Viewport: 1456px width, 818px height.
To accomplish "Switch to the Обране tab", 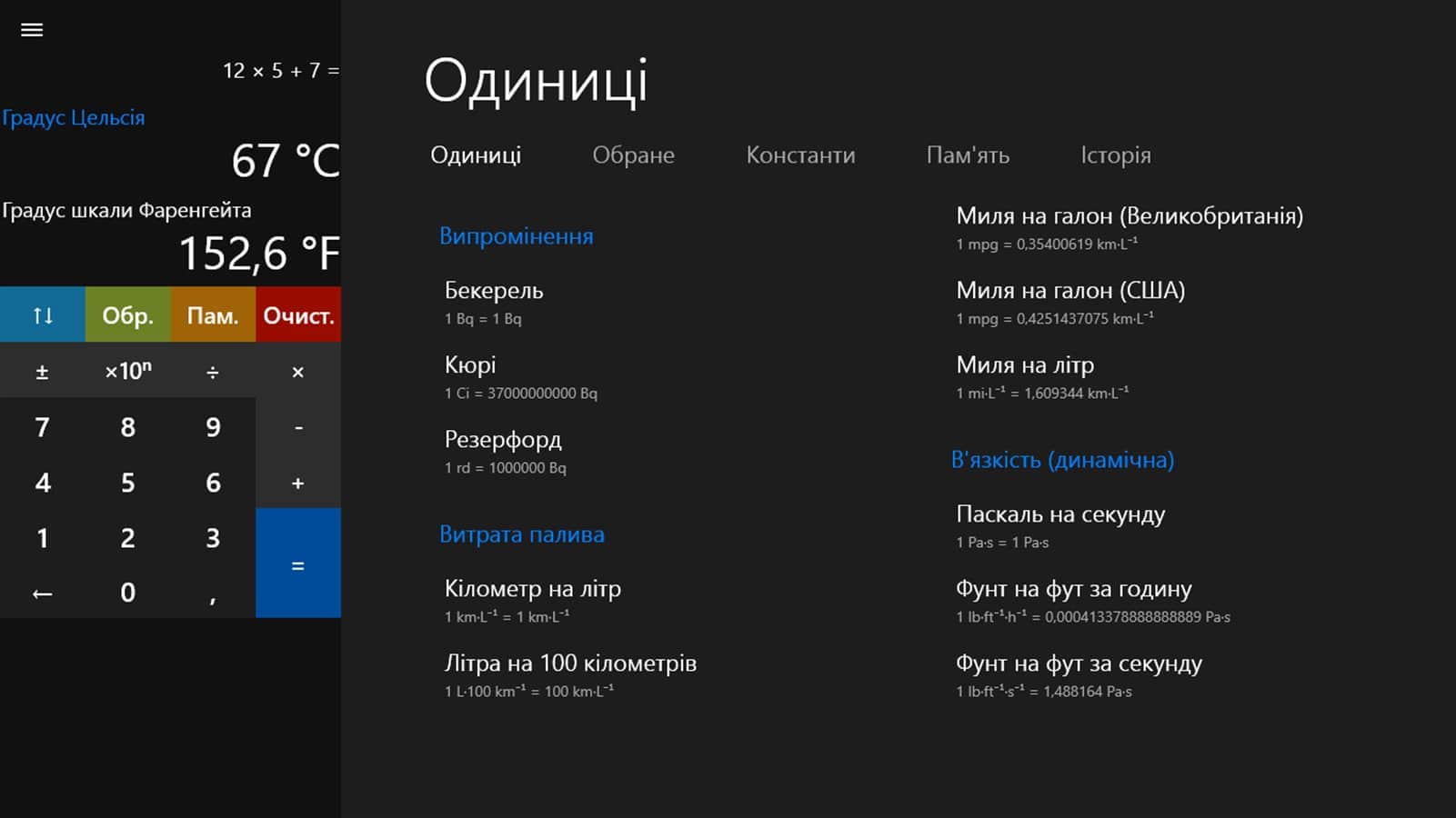I will pyautogui.click(x=633, y=155).
